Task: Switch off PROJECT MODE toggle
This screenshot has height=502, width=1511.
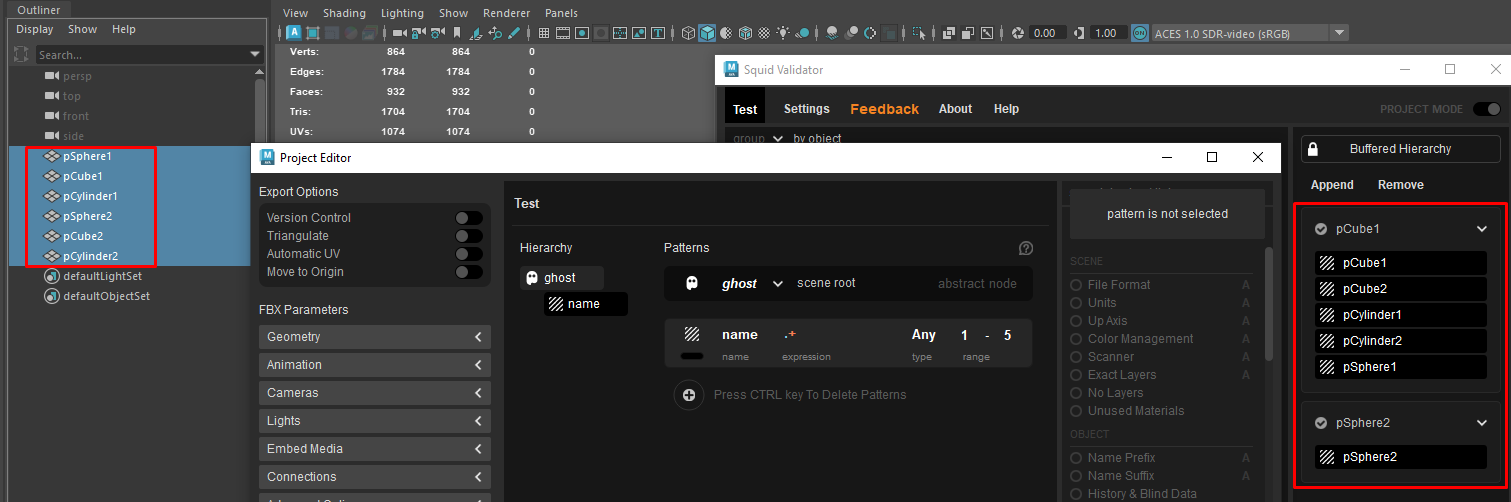Action: coord(1487,109)
